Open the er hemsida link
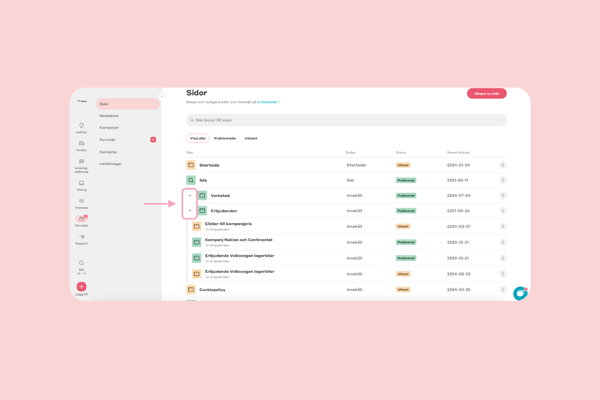This screenshot has height=400, width=600. 267,102
